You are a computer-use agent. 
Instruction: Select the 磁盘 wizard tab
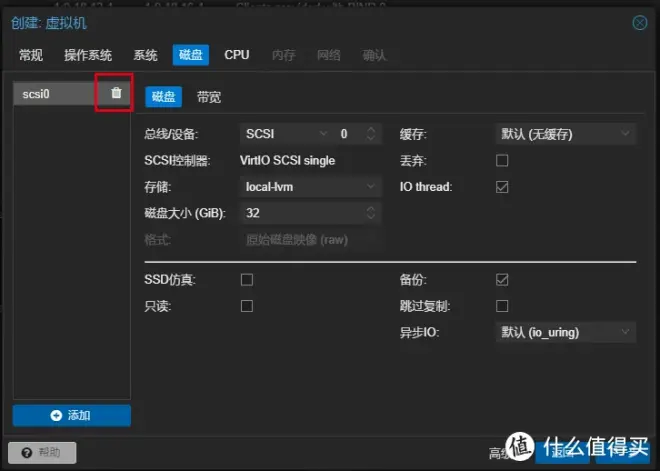click(x=191, y=55)
